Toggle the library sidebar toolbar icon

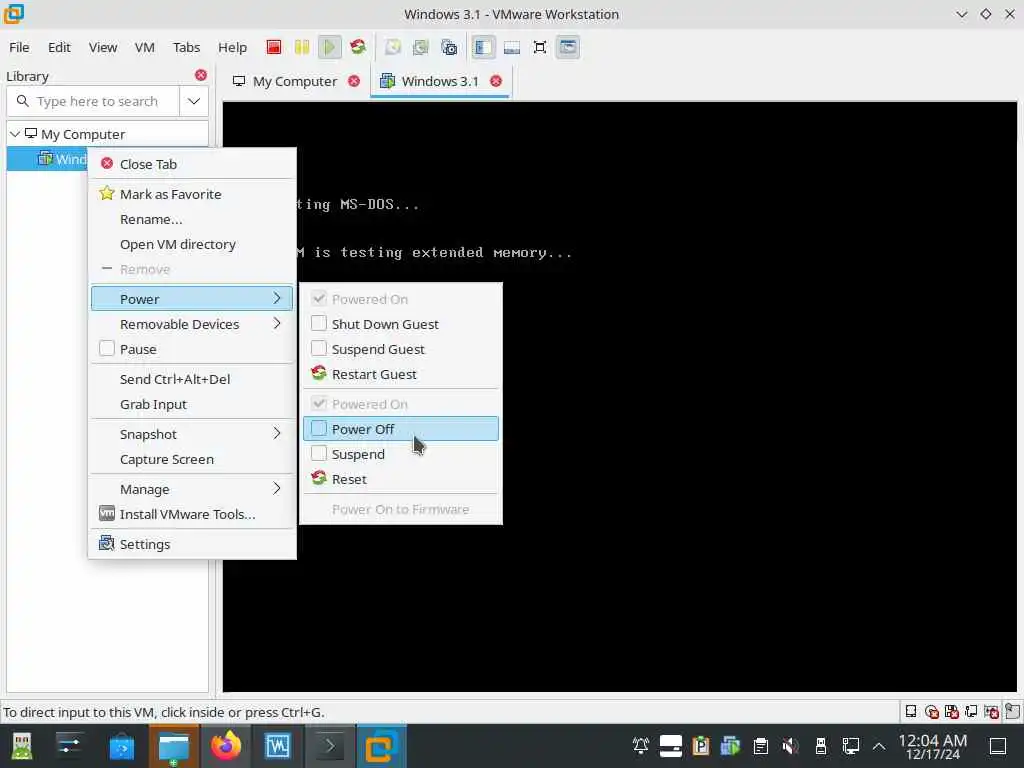click(483, 47)
